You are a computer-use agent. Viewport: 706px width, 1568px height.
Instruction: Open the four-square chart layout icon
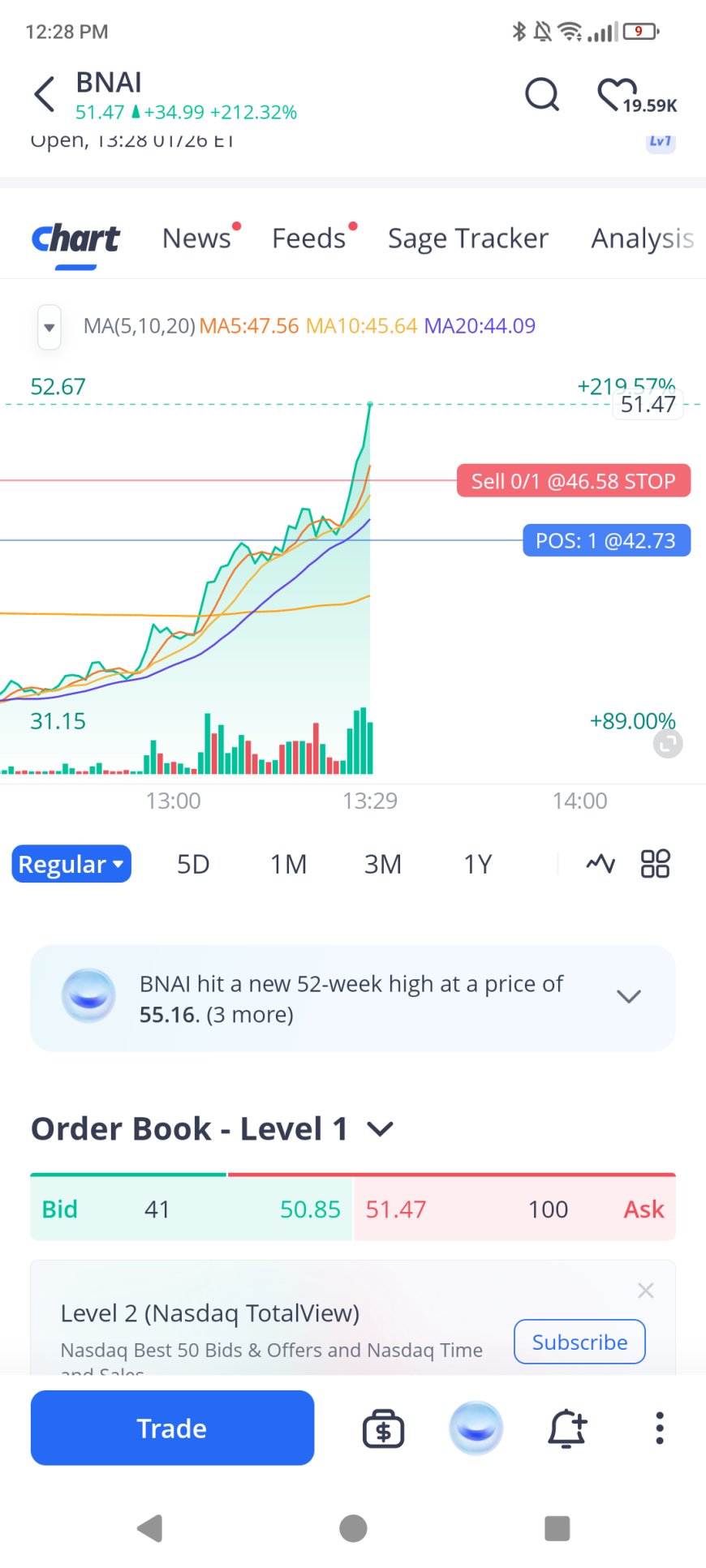click(x=655, y=863)
